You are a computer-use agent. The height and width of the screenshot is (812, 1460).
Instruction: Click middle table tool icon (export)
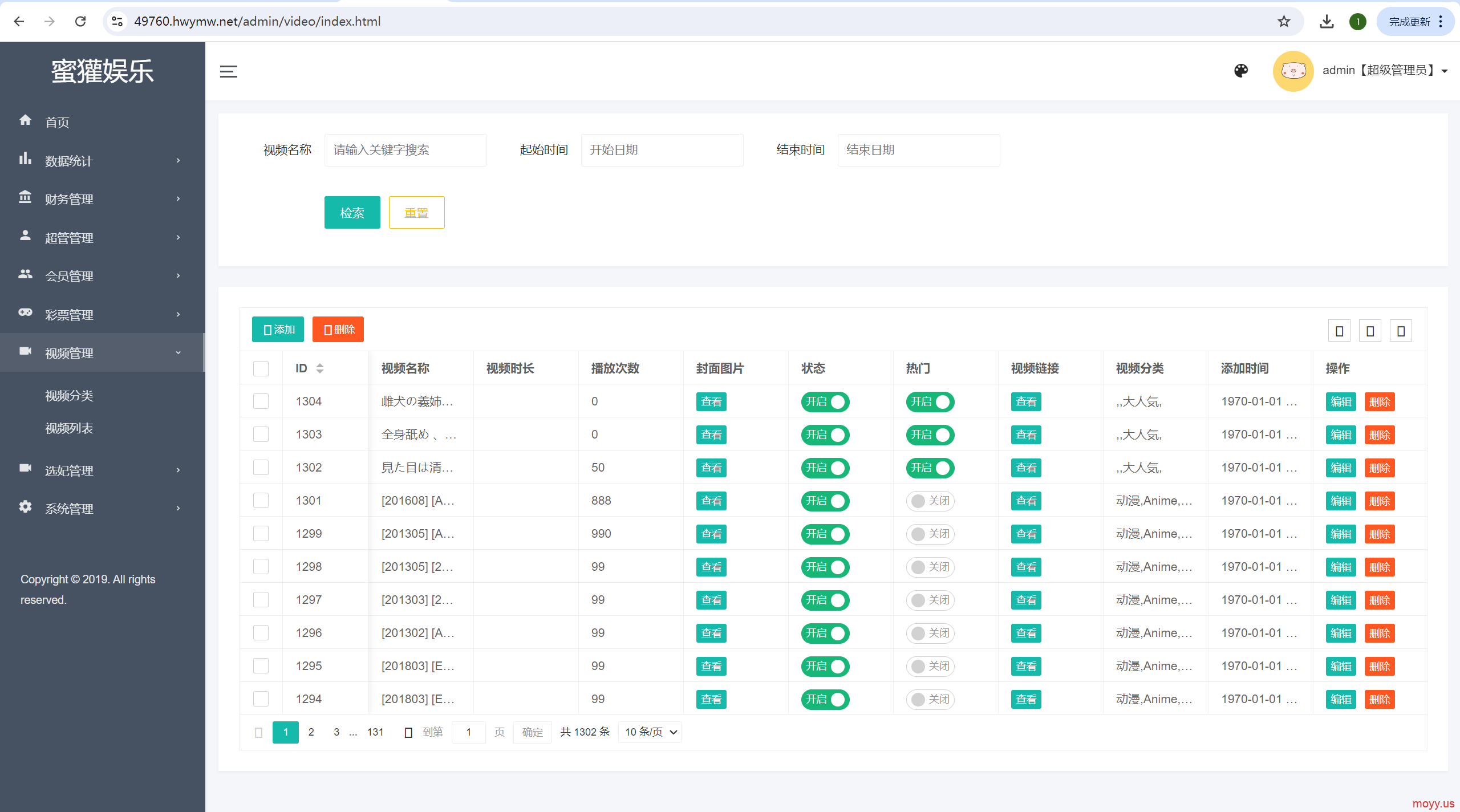1370,331
